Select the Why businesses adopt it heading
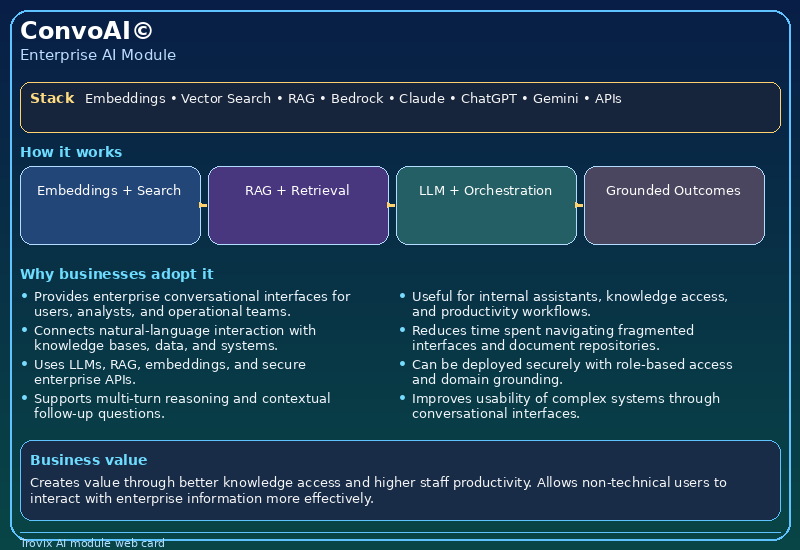Image resolution: width=800 pixels, height=550 pixels. point(116,274)
